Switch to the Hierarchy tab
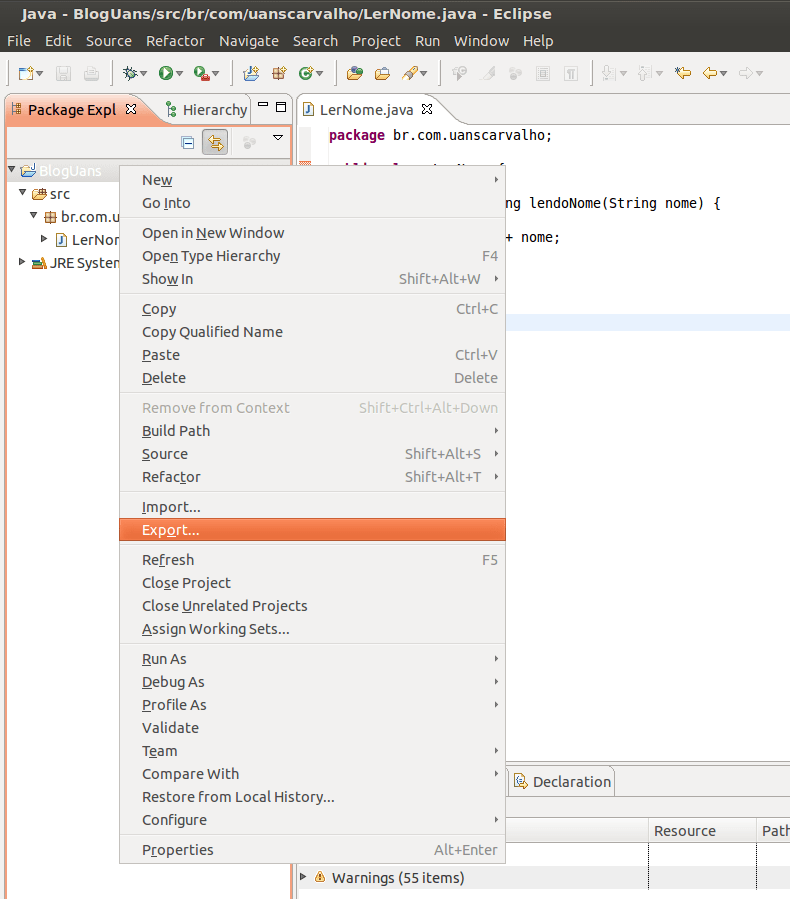This screenshot has height=899, width=790. click(x=206, y=110)
